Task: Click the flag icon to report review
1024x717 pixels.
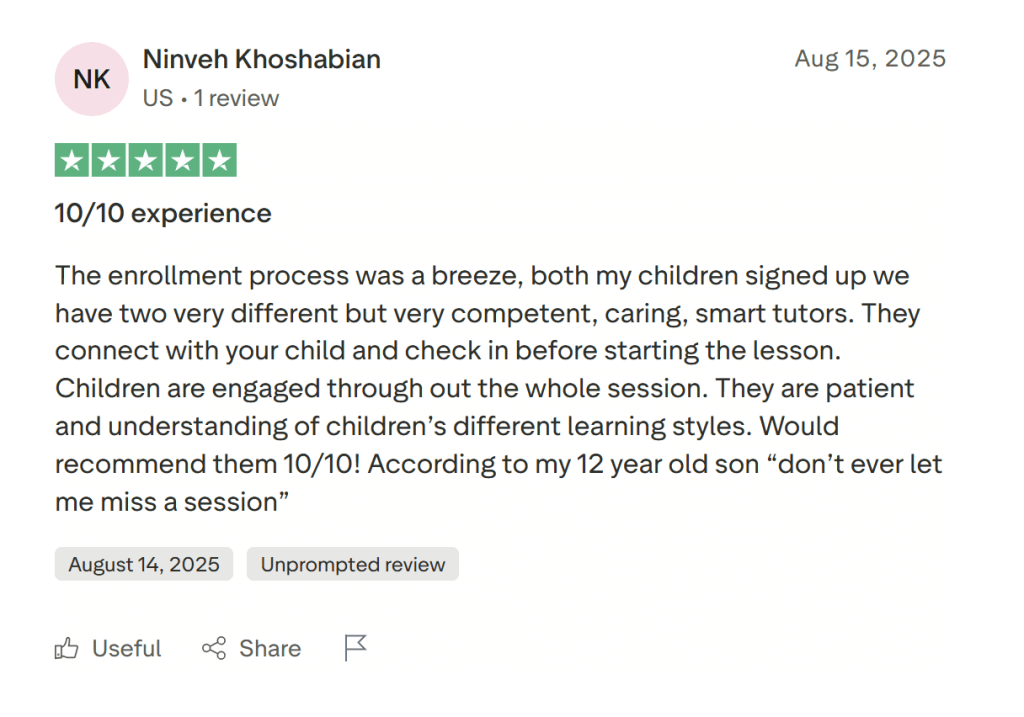Action: tap(355, 648)
